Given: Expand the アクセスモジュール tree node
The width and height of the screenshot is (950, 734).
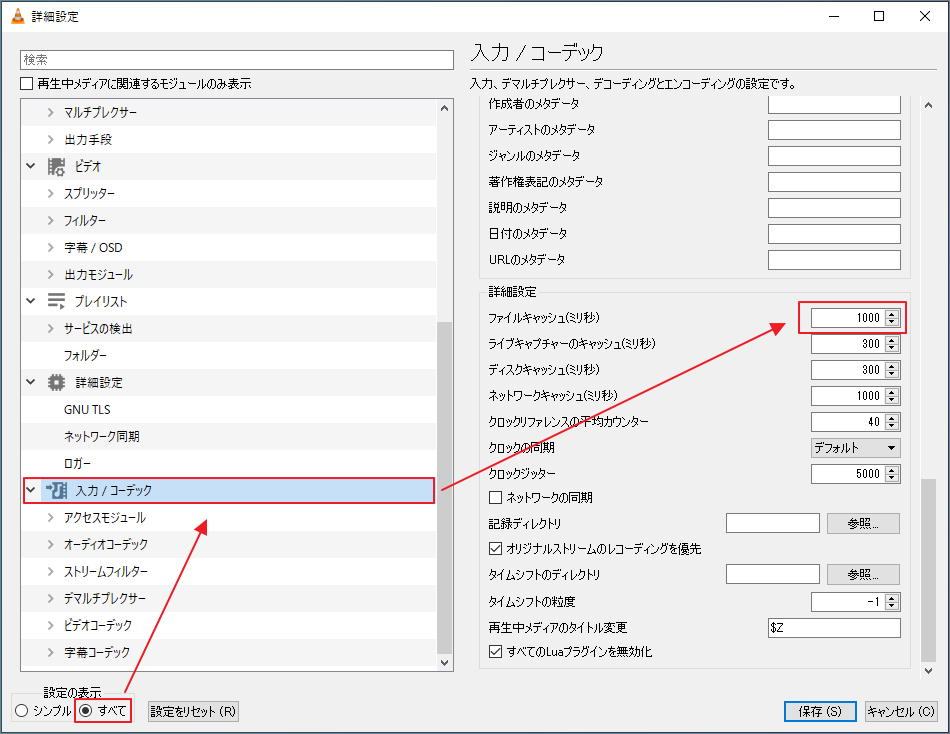Looking at the screenshot, I should 49,517.
